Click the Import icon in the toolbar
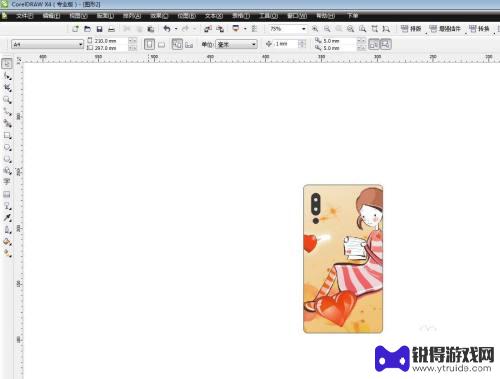Image resolution: width=500 pixels, height=379 pixels. pos(208,29)
